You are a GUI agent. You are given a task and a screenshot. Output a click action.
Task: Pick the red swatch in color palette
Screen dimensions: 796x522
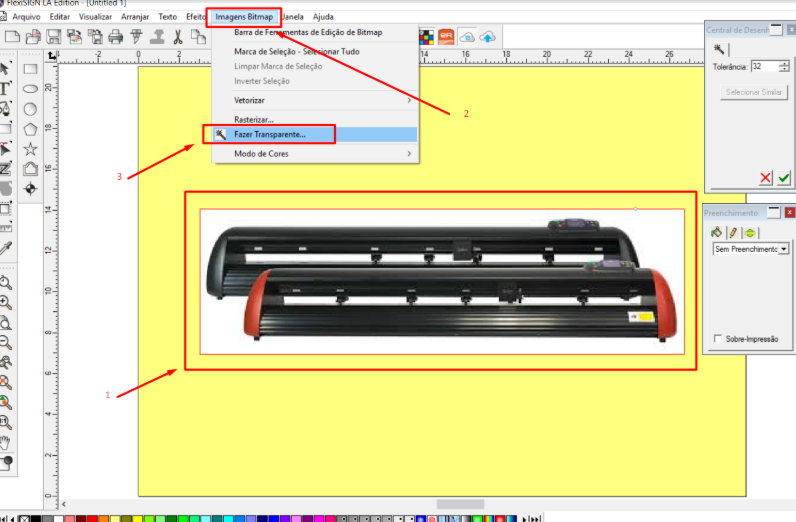tap(92, 519)
